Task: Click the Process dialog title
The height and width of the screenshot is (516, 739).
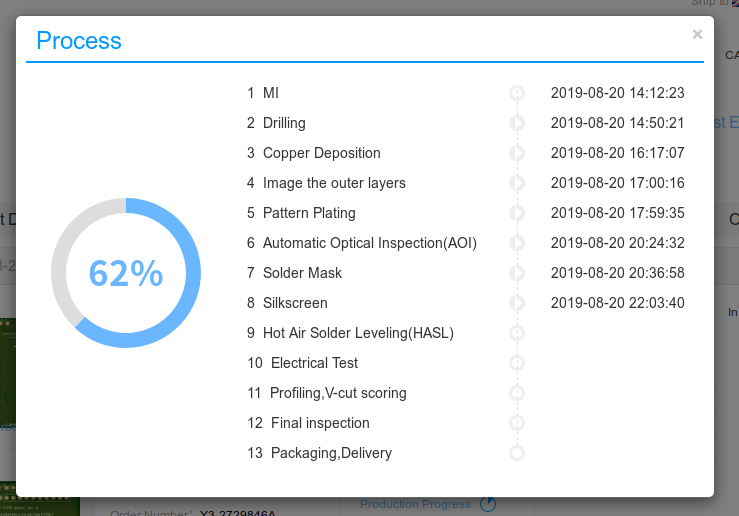Action: (79, 41)
